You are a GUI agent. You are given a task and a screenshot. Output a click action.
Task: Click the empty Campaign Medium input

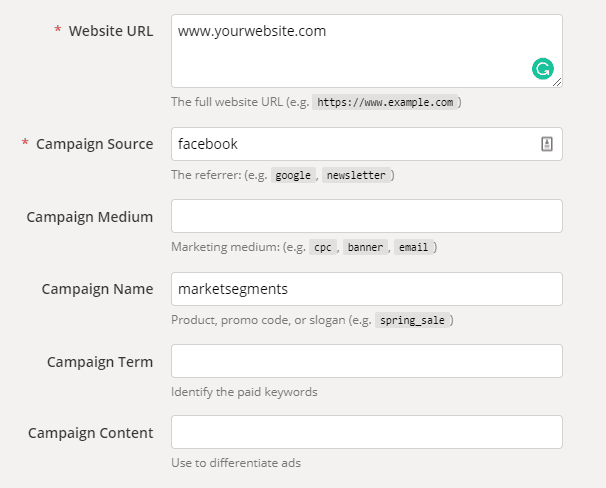[x=367, y=216]
